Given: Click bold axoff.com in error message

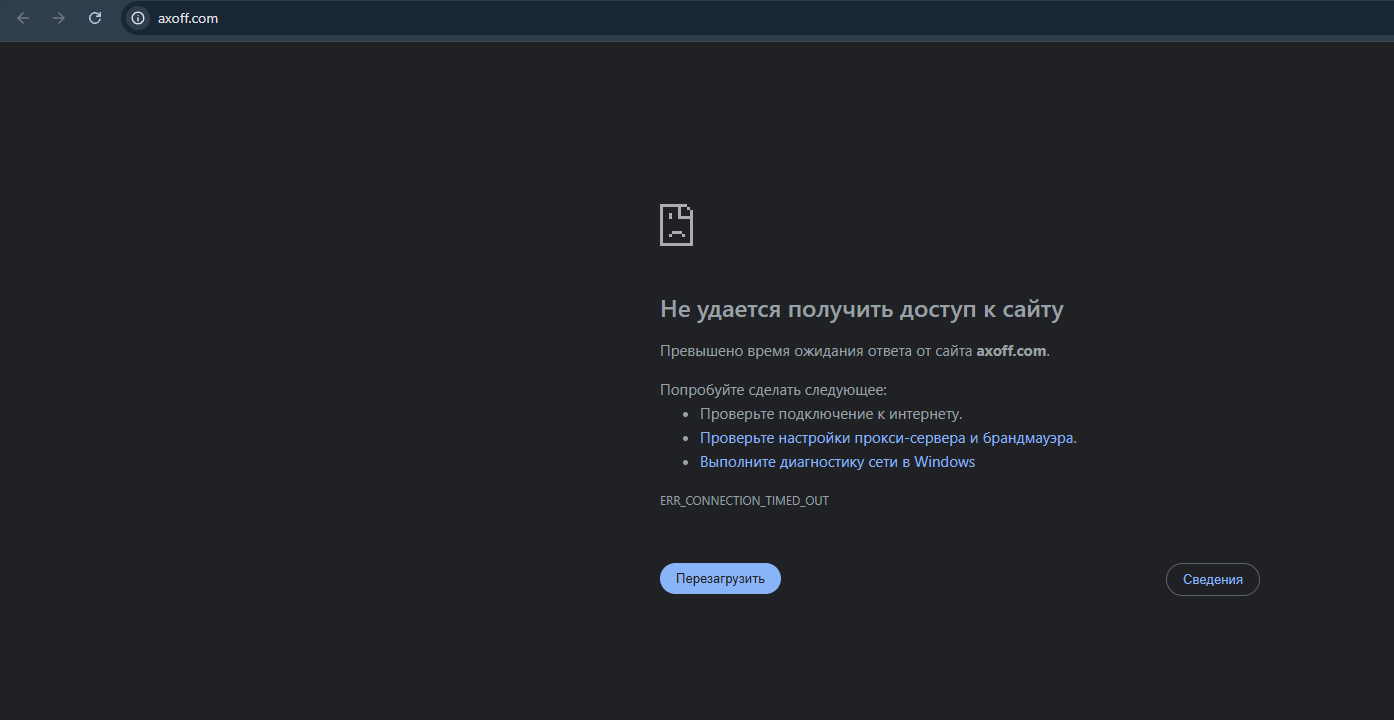Looking at the screenshot, I should click(1011, 351).
